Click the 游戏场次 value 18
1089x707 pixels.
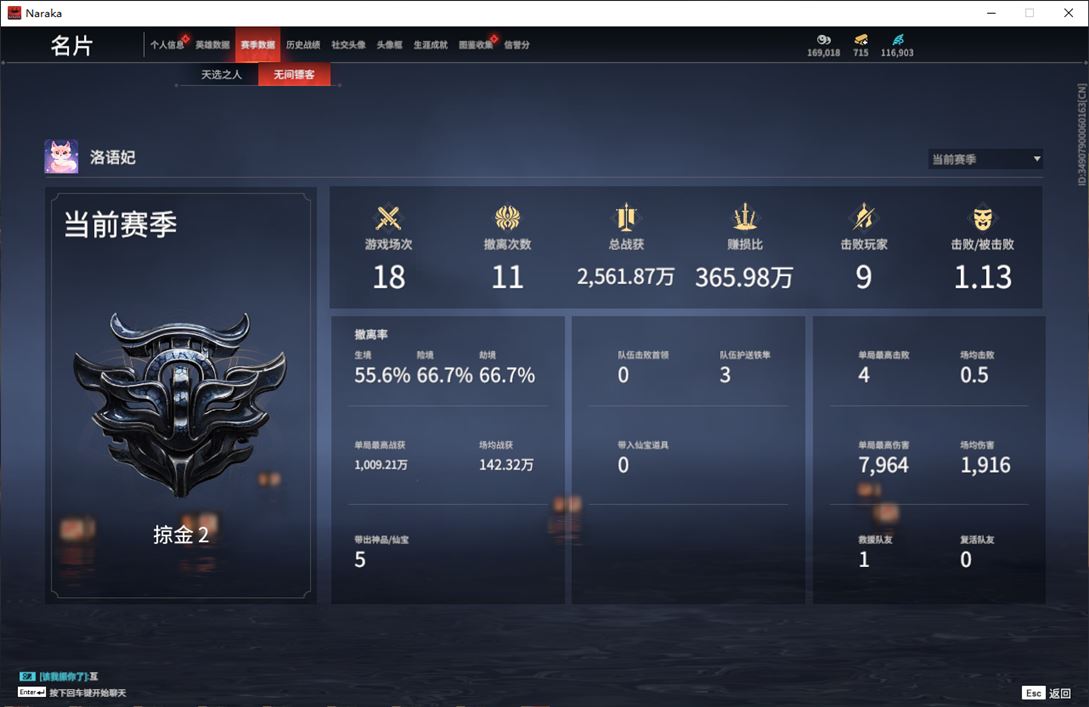[x=389, y=277]
